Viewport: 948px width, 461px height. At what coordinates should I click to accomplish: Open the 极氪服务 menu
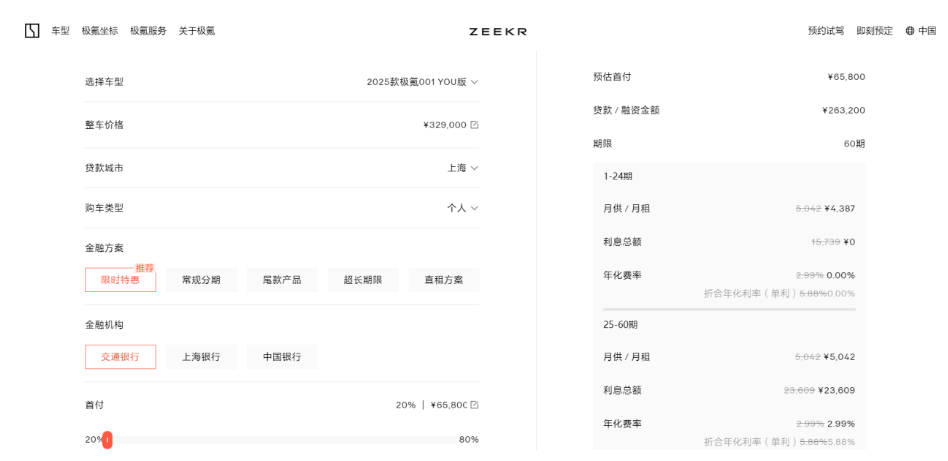149,31
